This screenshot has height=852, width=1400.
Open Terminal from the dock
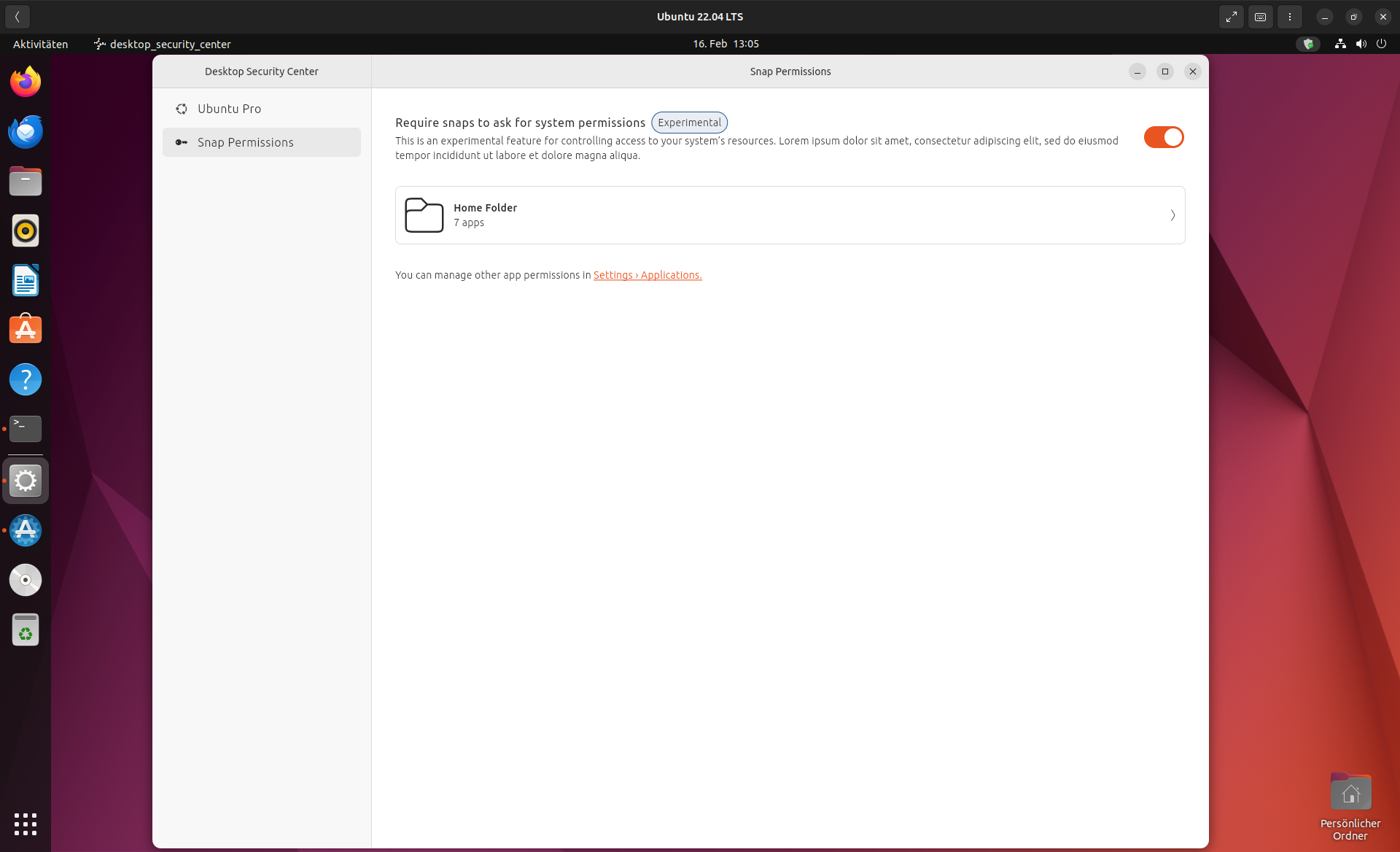26,429
